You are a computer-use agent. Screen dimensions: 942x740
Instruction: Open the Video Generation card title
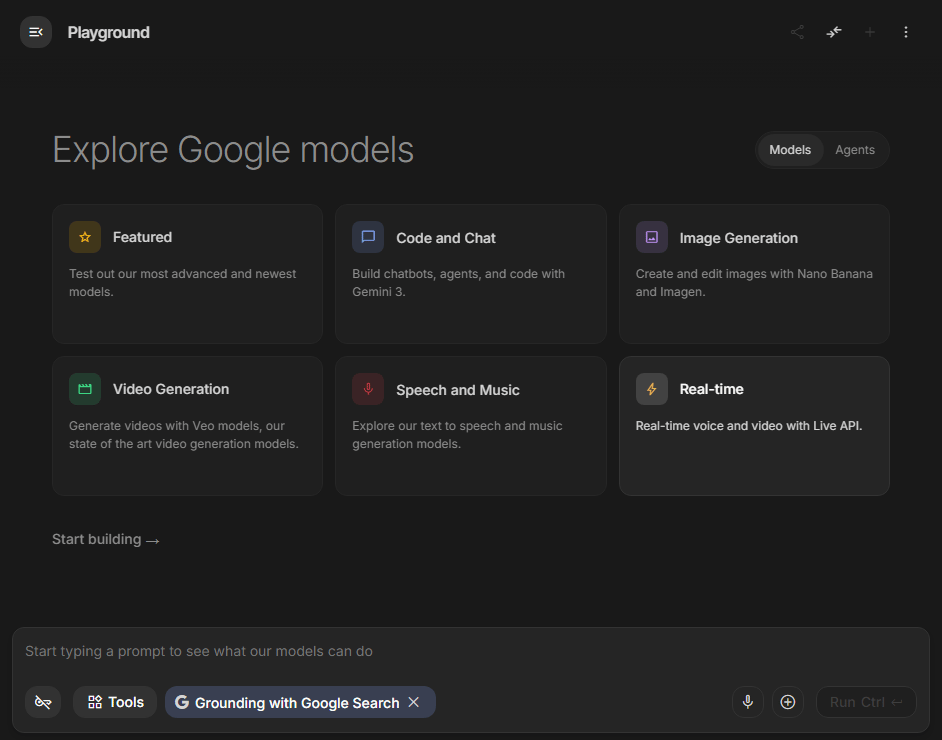[x=171, y=389]
